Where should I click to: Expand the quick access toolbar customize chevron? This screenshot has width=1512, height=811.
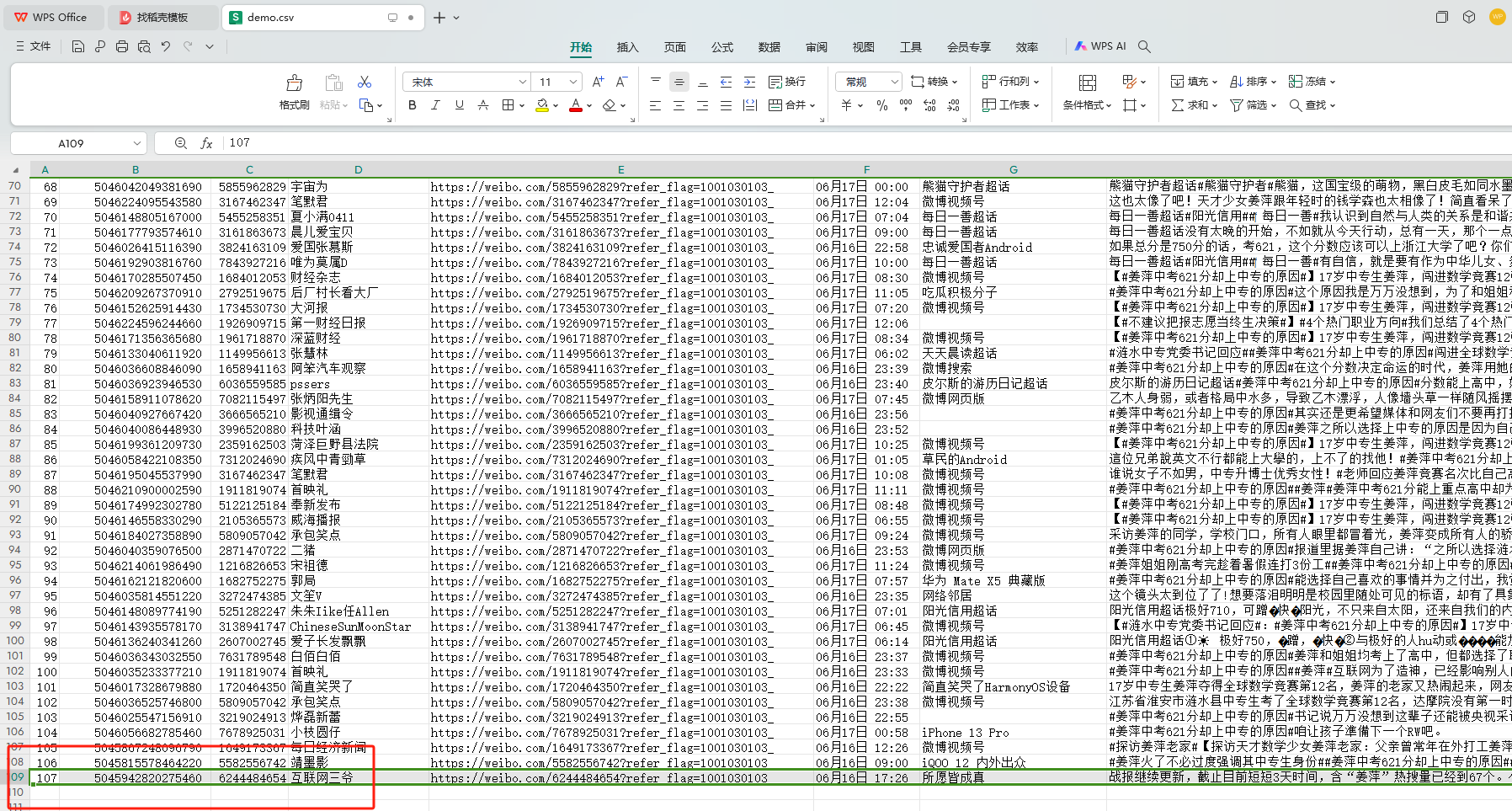(x=210, y=46)
